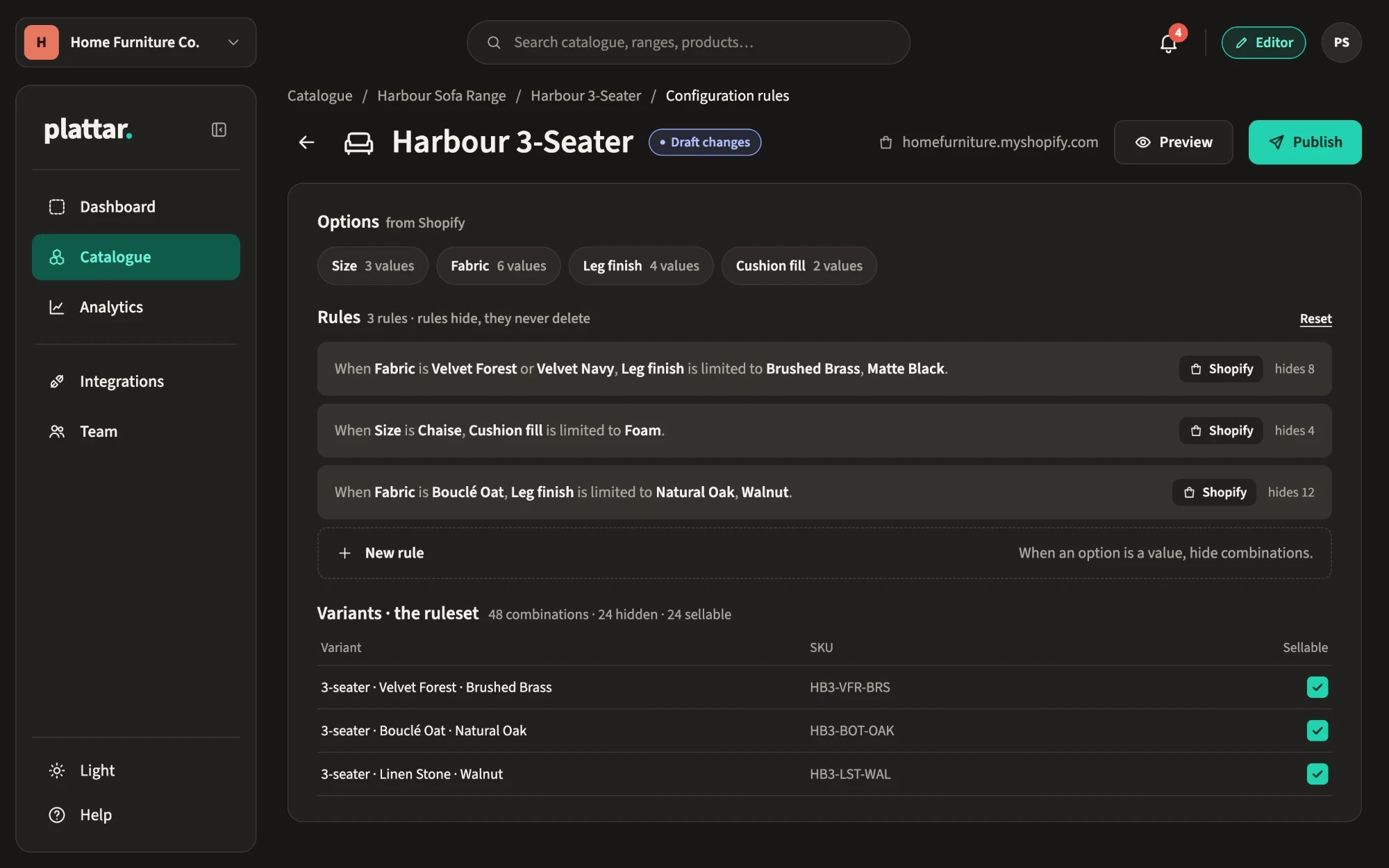Click the search magnifier icon
The height and width of the screenshot is (868, 1389).
click(x=494, y=42)
